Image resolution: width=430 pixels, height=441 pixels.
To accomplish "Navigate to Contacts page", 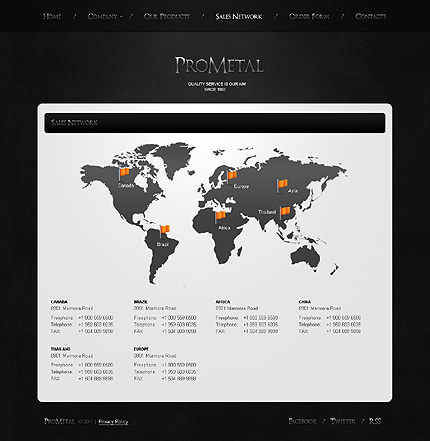I will [371, 16].
